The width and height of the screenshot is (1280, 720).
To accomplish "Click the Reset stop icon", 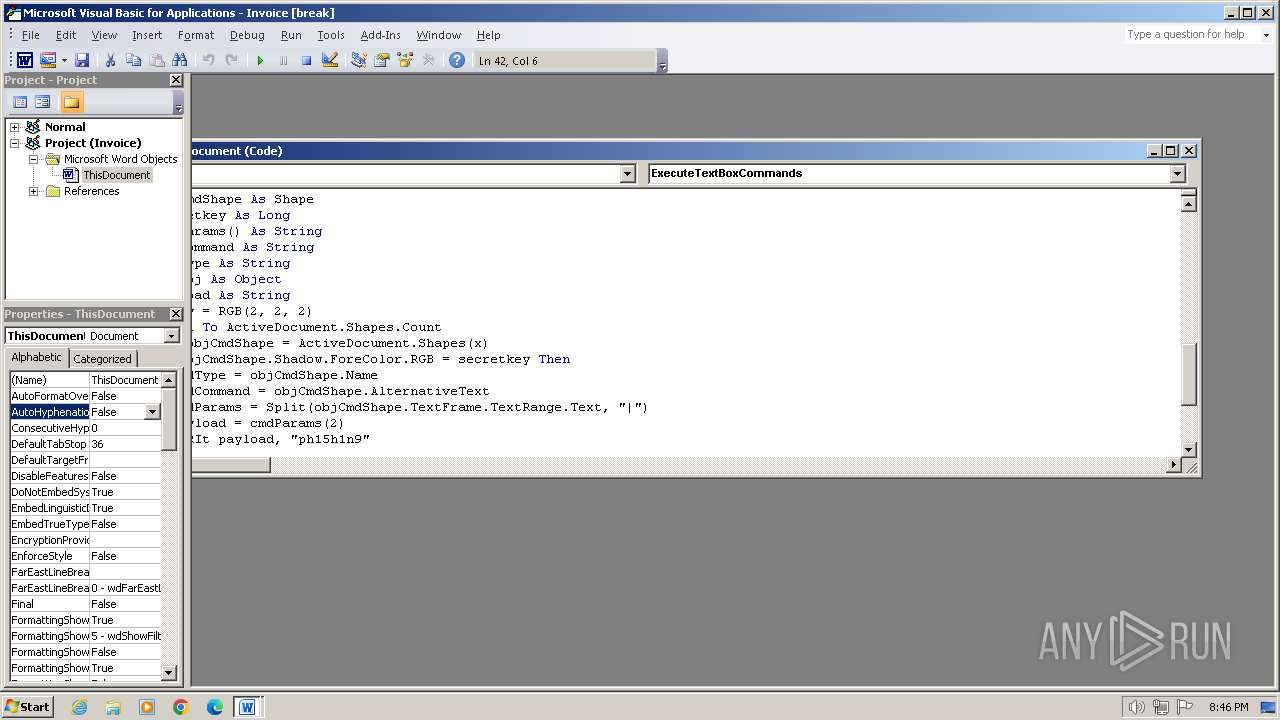I will [x=306, y=60].
